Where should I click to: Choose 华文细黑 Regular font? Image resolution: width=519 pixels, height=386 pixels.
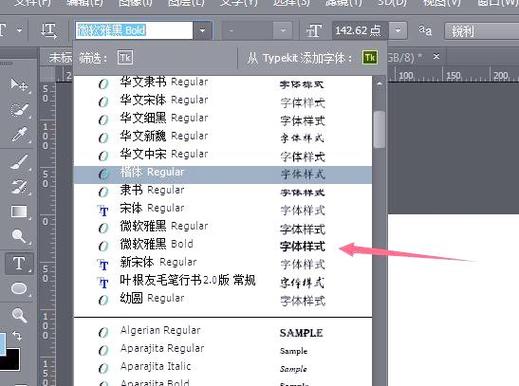(223, 118)
